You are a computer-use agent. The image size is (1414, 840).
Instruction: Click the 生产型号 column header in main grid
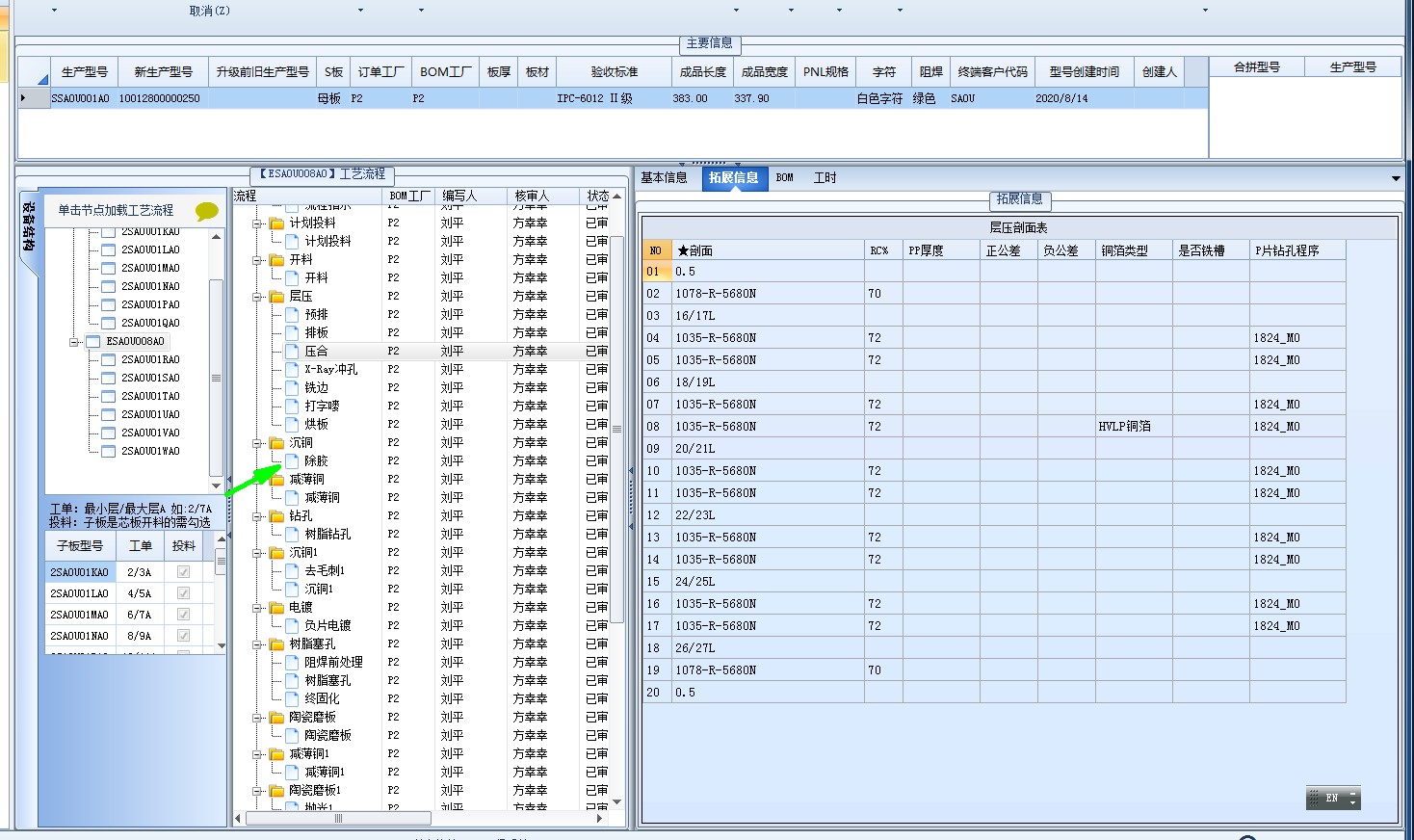(x=85, y=72)
